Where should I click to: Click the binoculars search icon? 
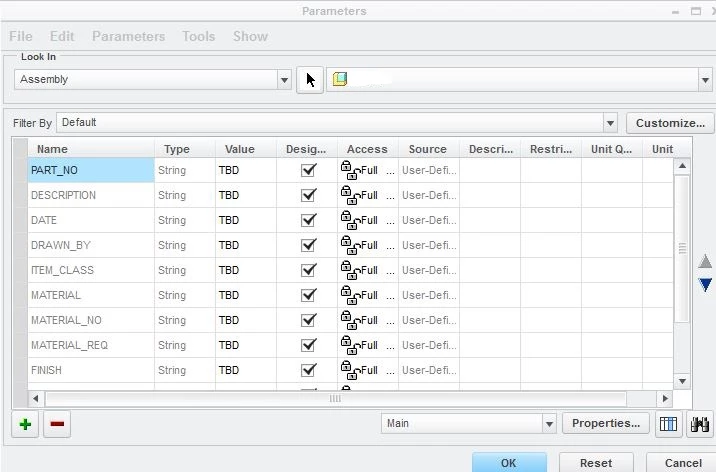[700, 424]
